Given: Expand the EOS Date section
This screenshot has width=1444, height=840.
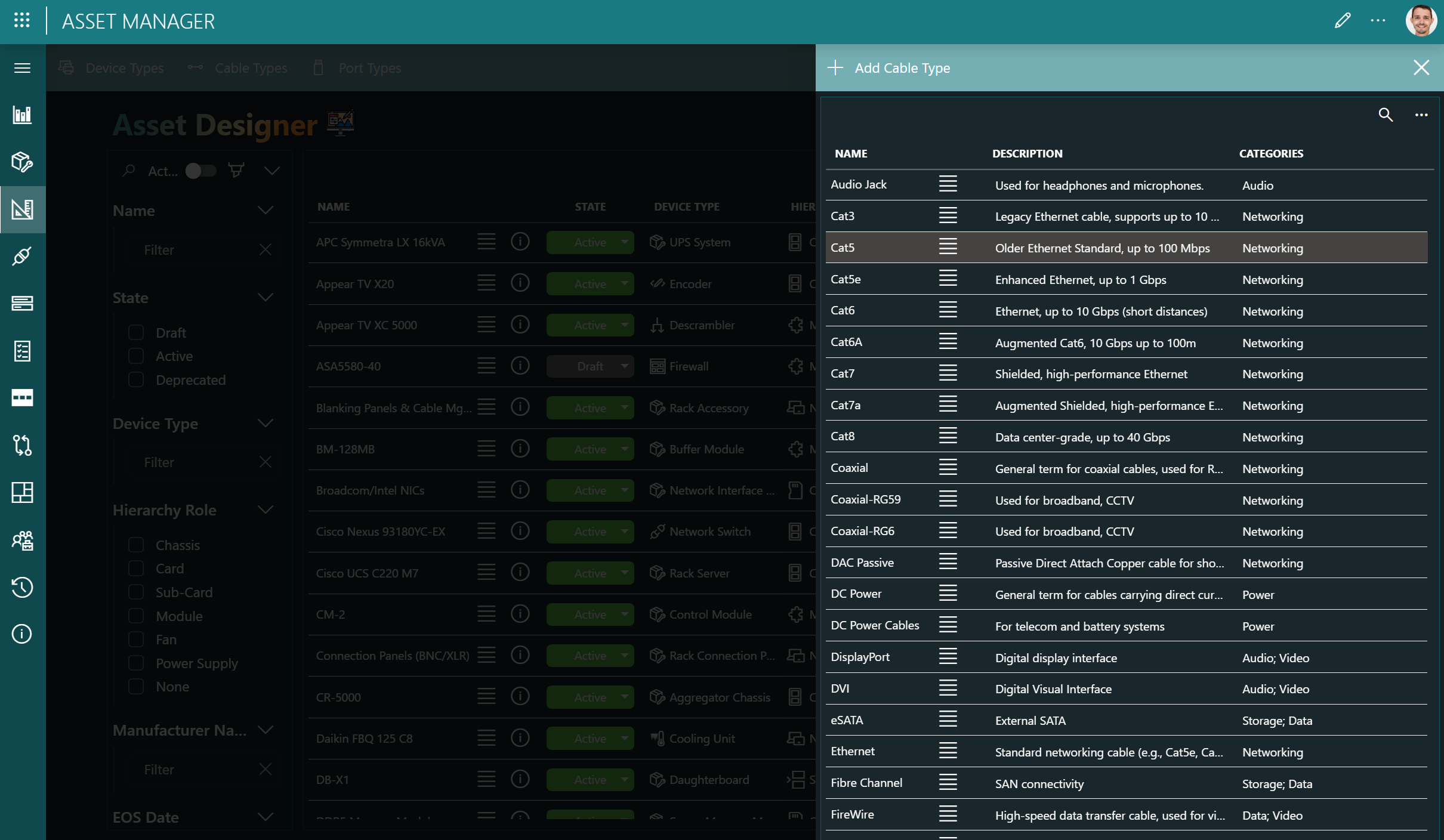Looking at the screenshot, I should tap(266, 817).
